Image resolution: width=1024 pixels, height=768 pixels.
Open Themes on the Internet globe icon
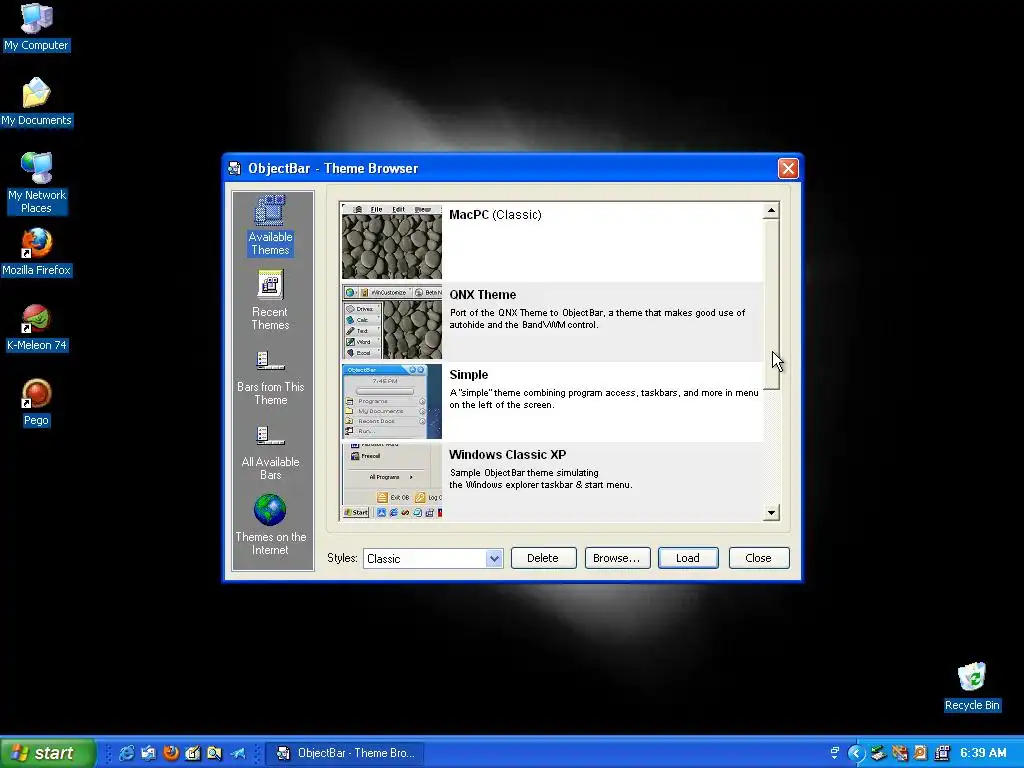(x=270, y=510)
